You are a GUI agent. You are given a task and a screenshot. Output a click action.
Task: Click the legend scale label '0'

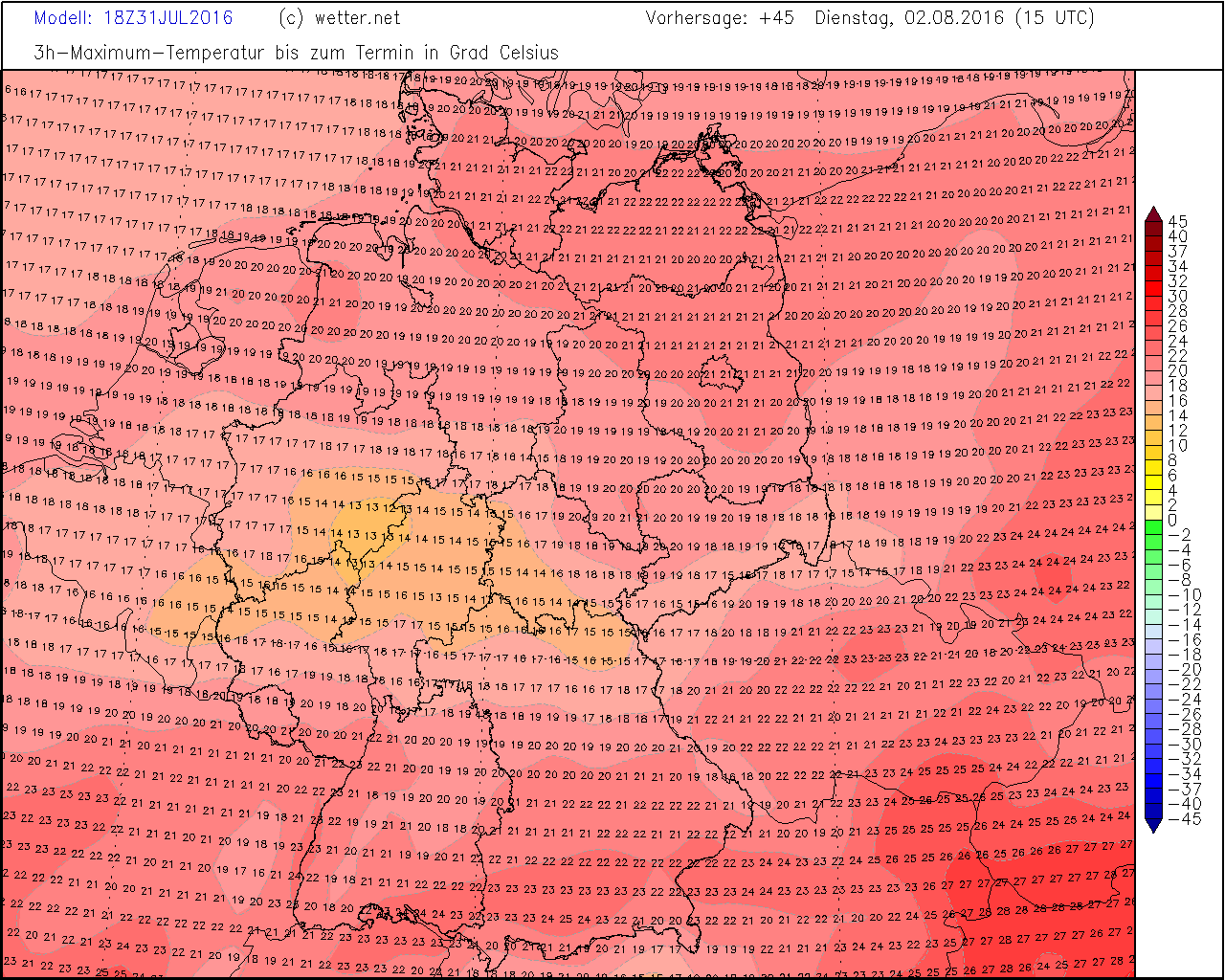[x=1173, y=521]
